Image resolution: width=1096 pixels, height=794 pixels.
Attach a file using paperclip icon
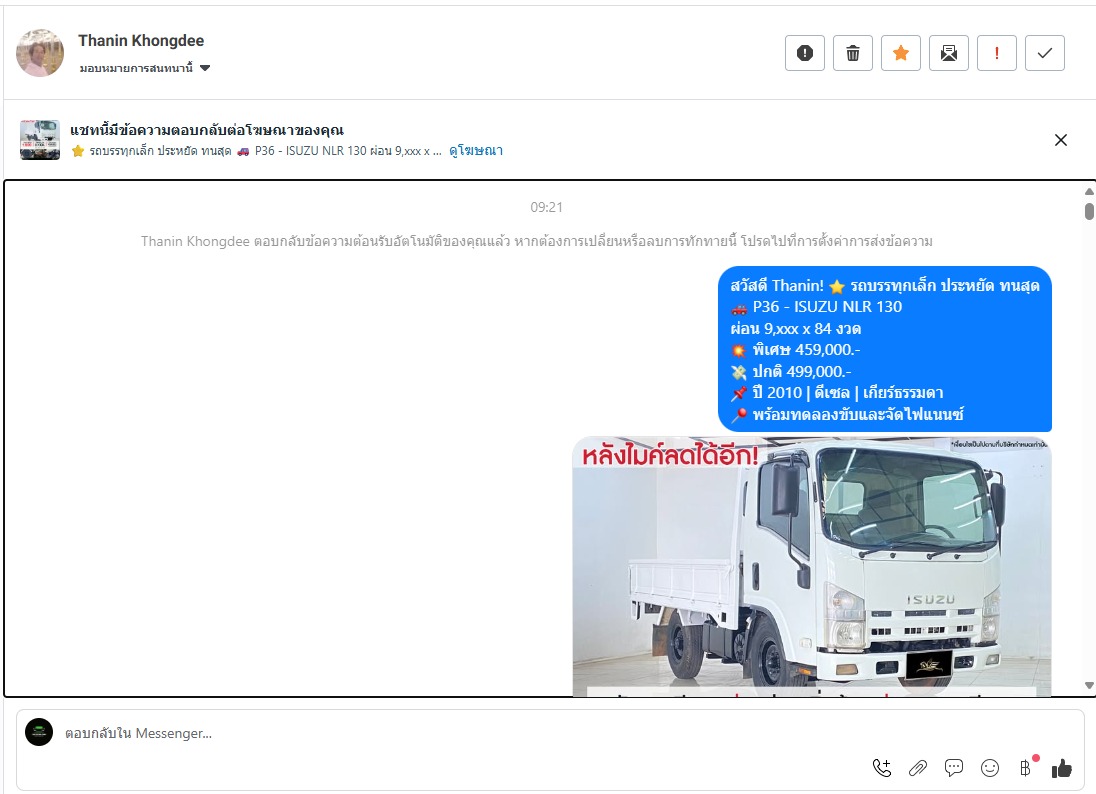pyautogui.click(x=918, y=768)
